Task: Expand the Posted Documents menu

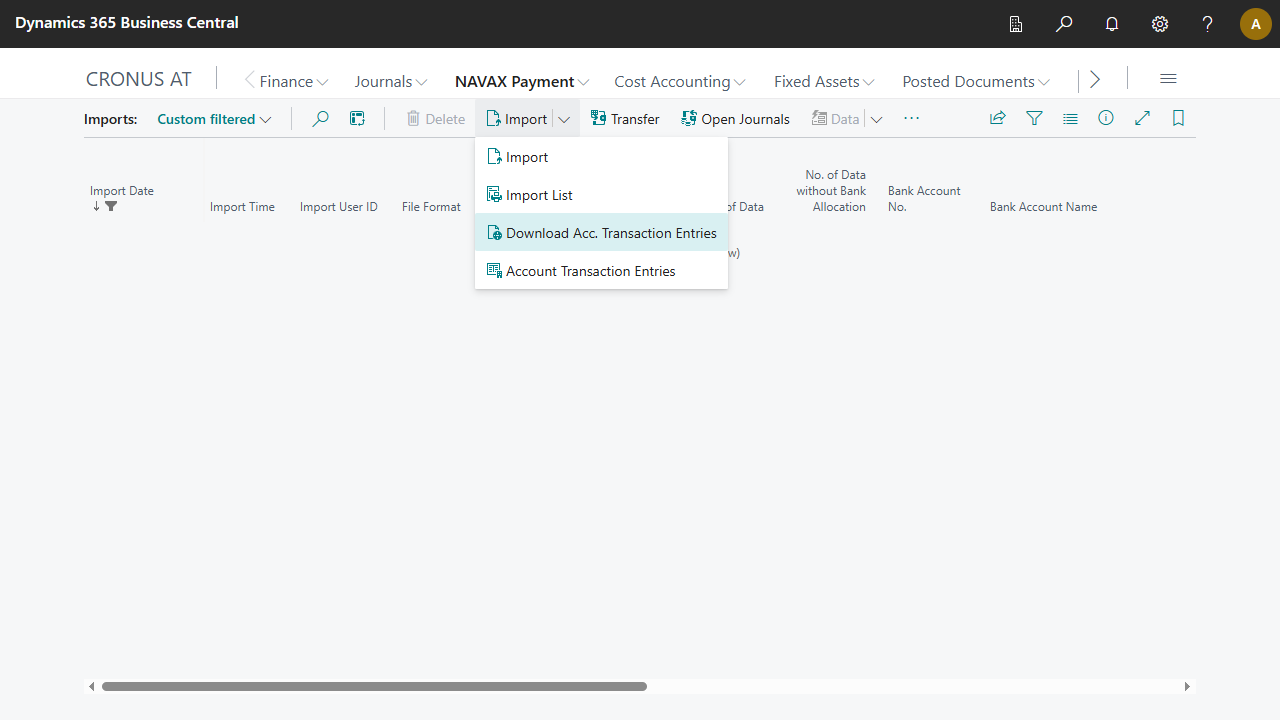Action: point(976,82)
